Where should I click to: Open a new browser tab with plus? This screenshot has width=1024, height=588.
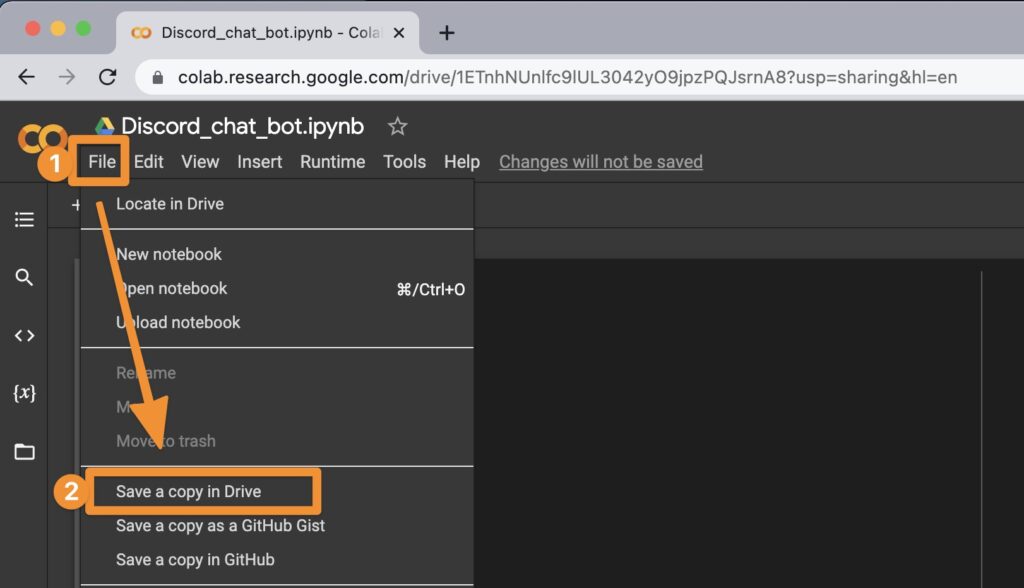pyautogui.click(x=447, y=33)
